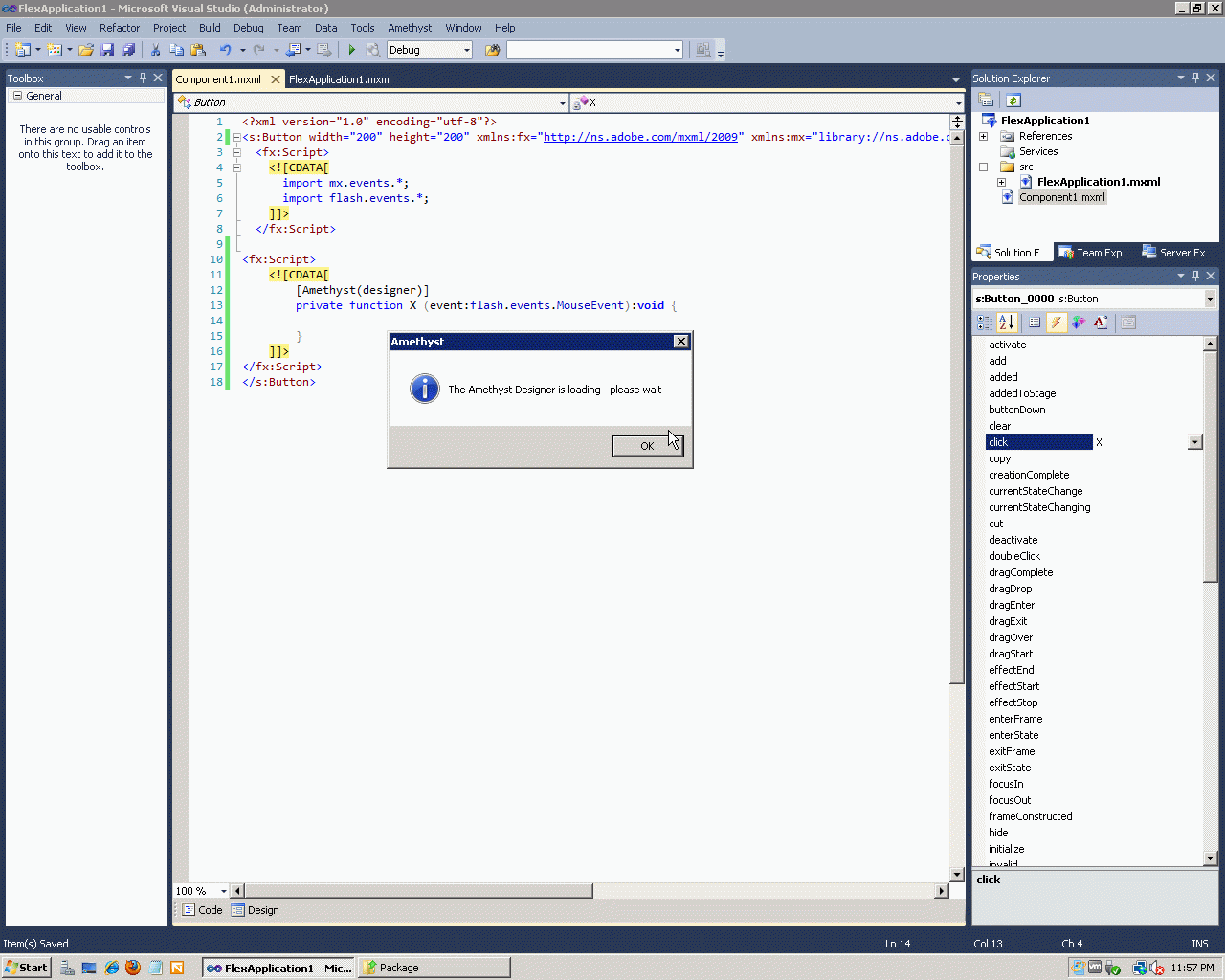This screenshot has height=980, width=1225.
Task: Click the Find in Files toolbar icon
Action: tap(492, 50)
